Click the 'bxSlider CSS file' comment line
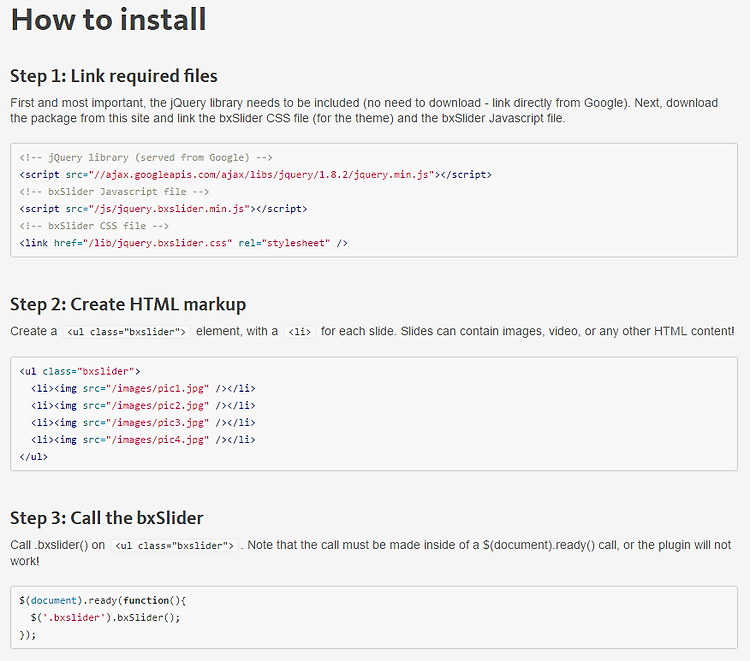 click(94, 226)
